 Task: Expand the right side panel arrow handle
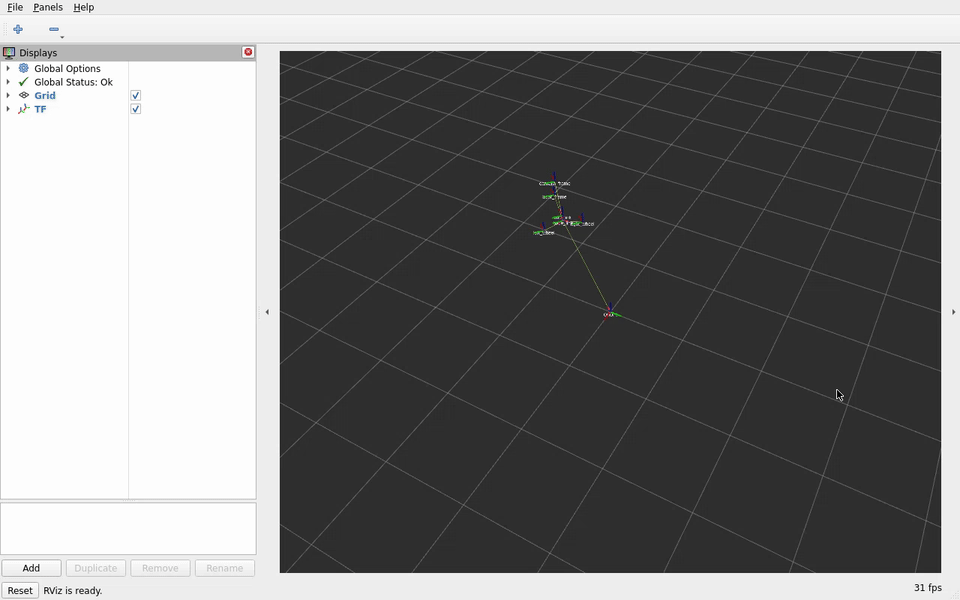[953, 312]
